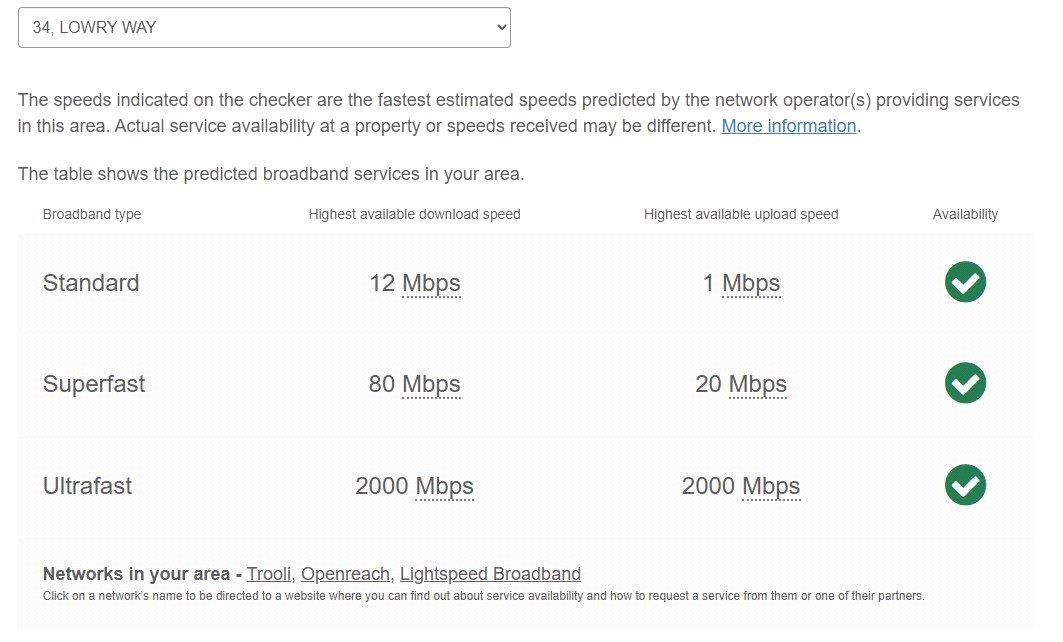
Task: Click Mbps abbreviation beside 80 download speed
Action: point(431,384)
